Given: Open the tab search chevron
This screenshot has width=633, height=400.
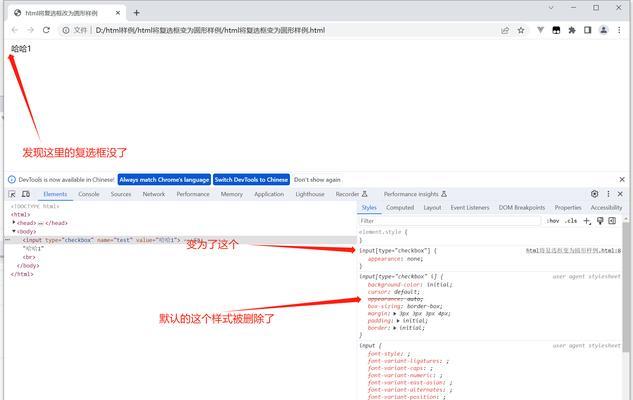Looking at the screenshot, I should [551, 8].
